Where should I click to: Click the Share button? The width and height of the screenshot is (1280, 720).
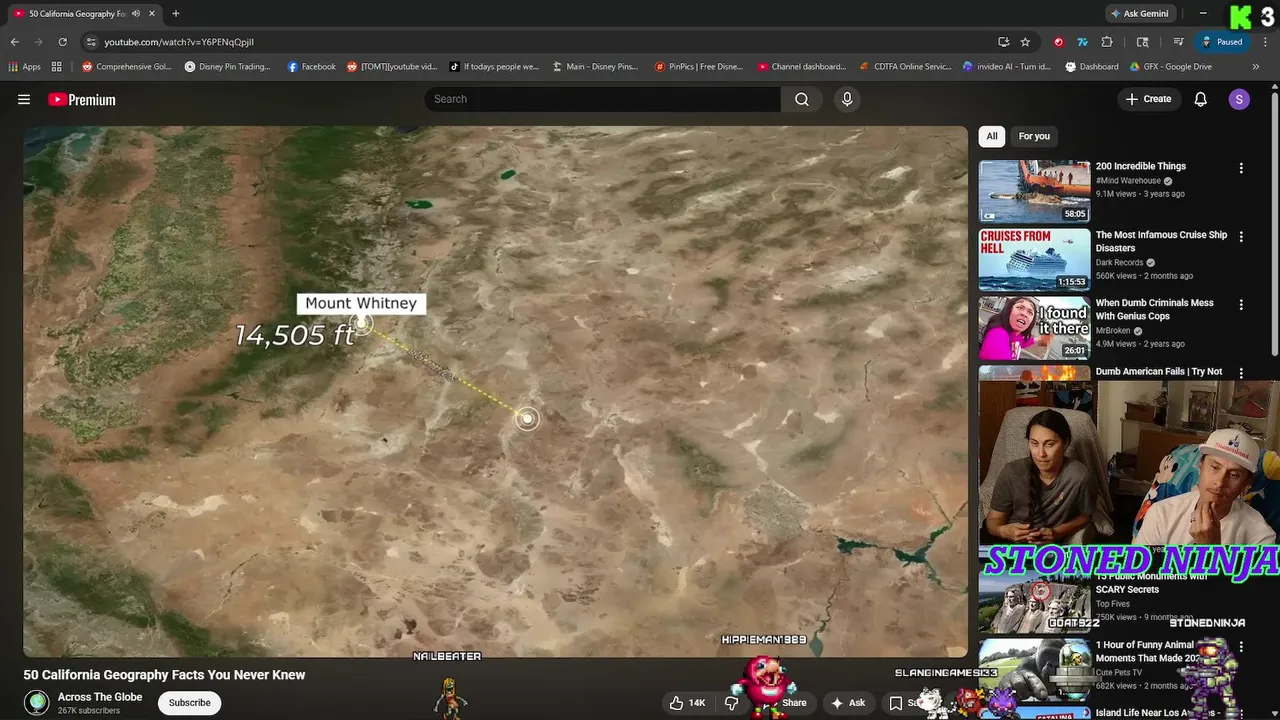tap(794, 703)
